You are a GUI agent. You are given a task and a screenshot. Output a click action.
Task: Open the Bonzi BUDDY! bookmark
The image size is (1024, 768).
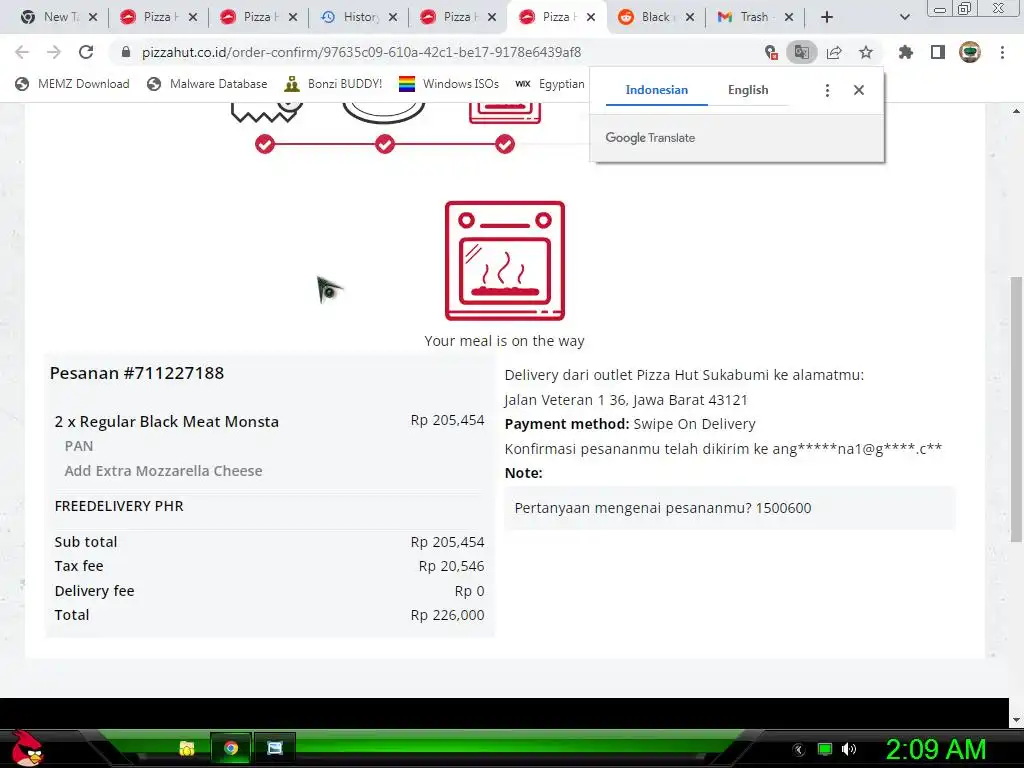coord(334,84)
